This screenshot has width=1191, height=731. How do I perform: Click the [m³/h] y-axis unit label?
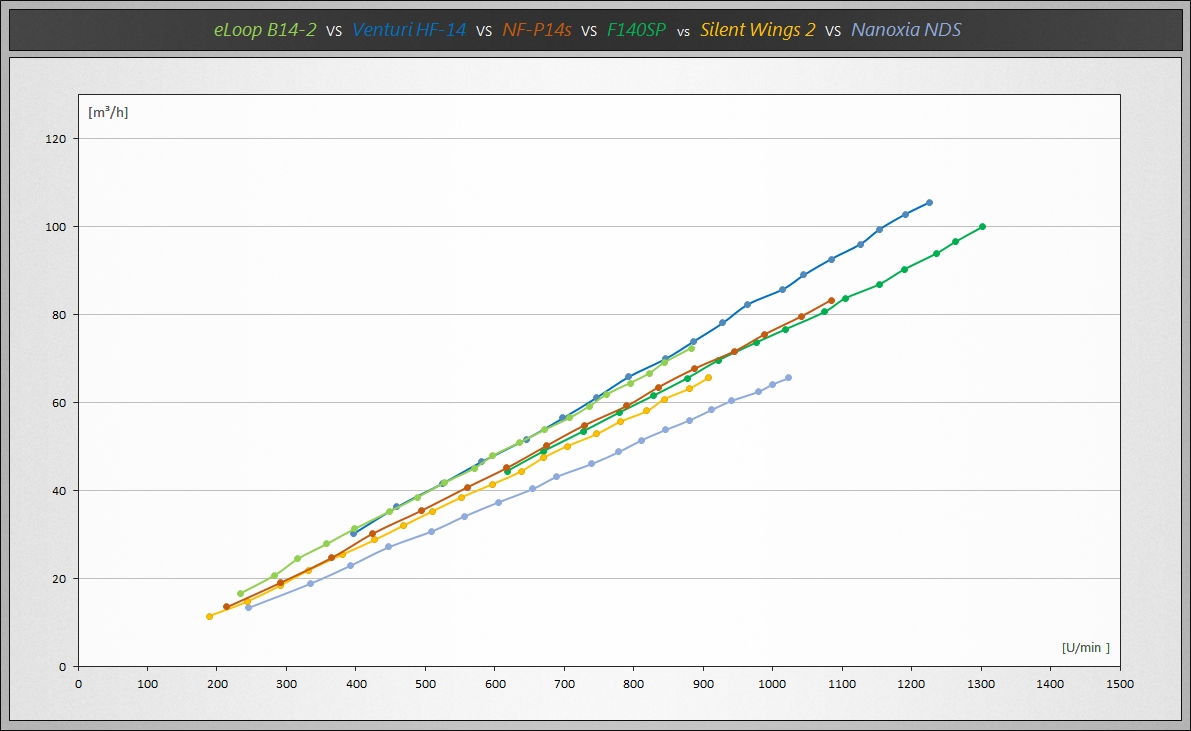click(108, 112)
